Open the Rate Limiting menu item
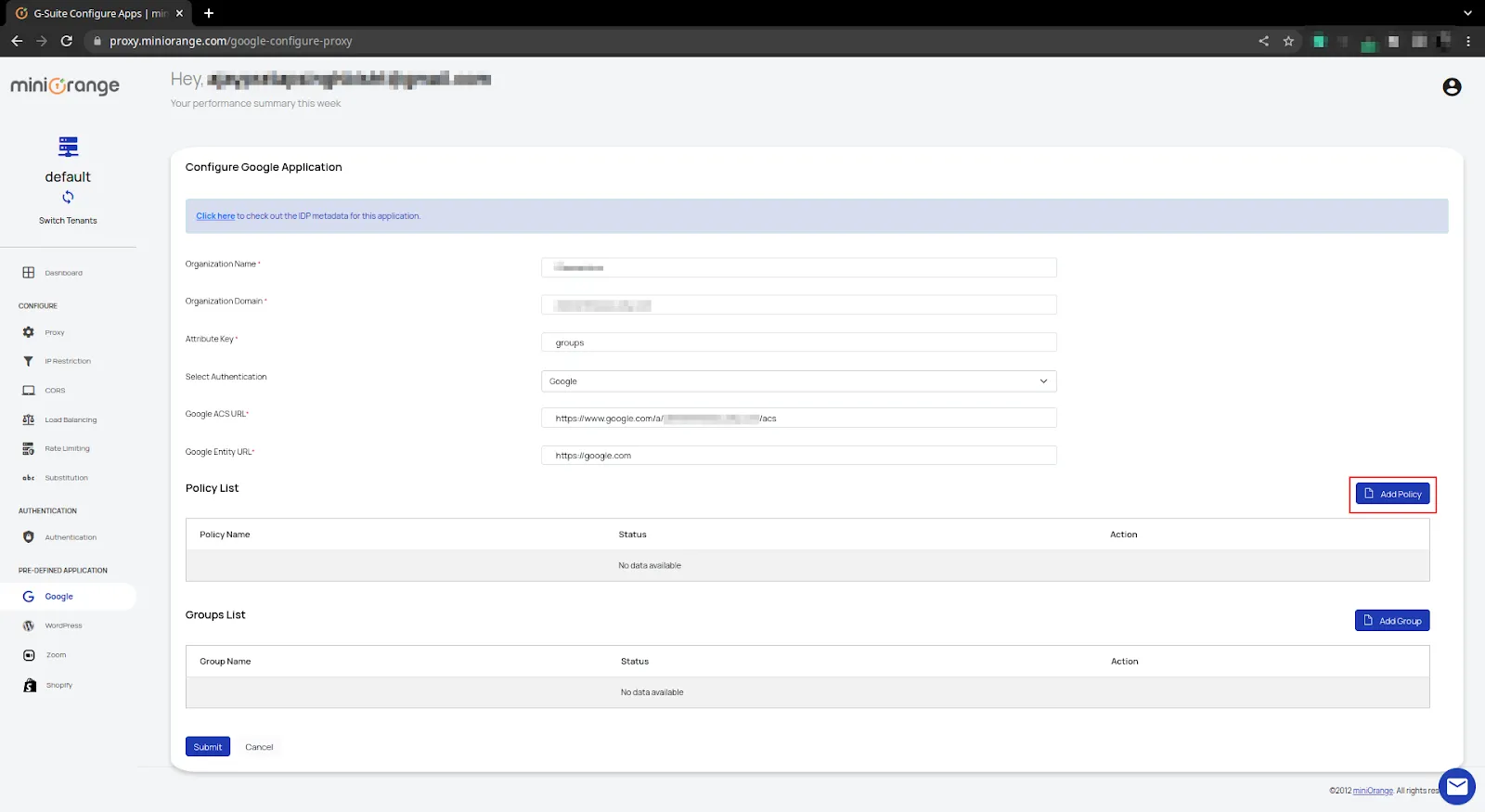 (x=67, y=449)
